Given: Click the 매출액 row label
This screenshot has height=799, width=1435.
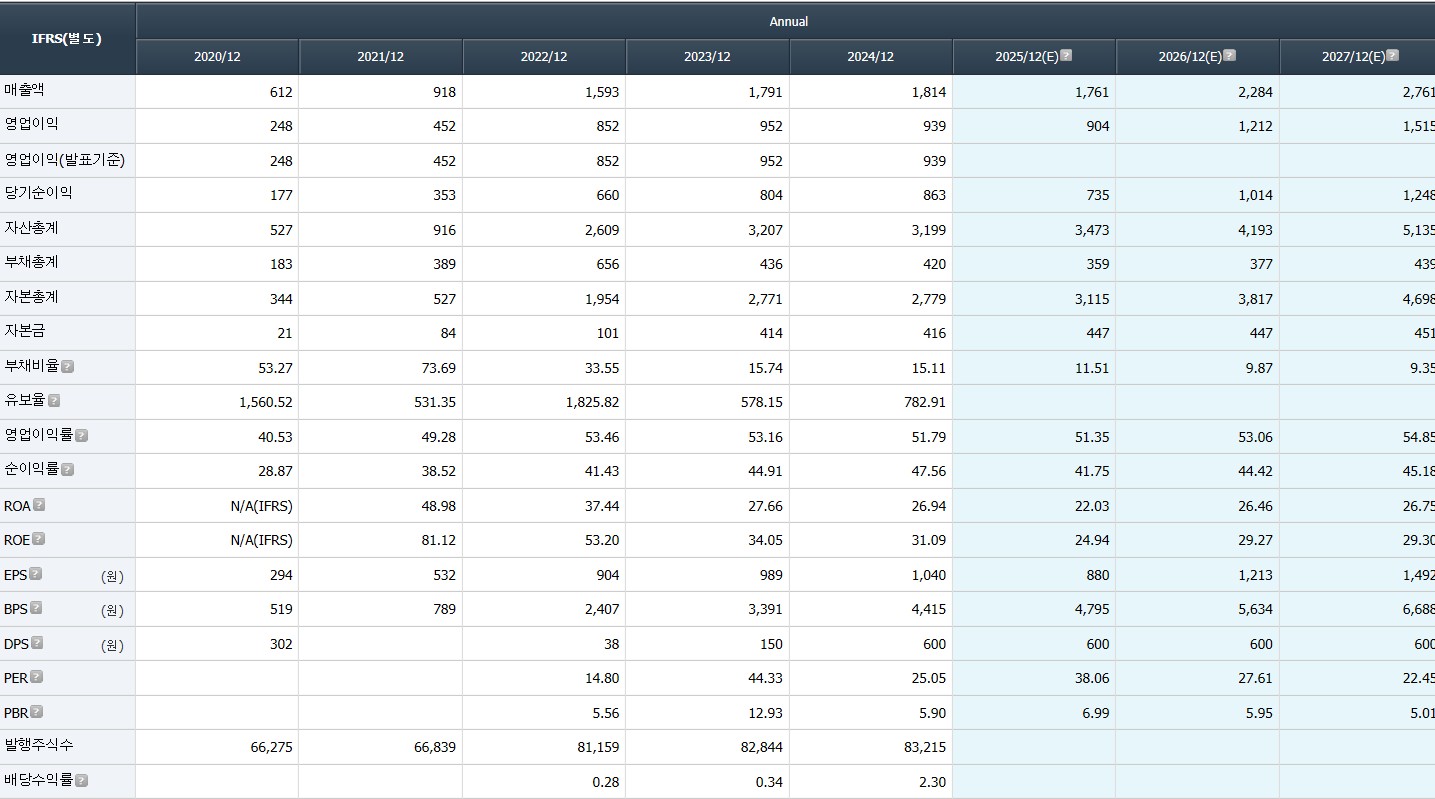Looking at the screenshot, I should pos(24,90).
